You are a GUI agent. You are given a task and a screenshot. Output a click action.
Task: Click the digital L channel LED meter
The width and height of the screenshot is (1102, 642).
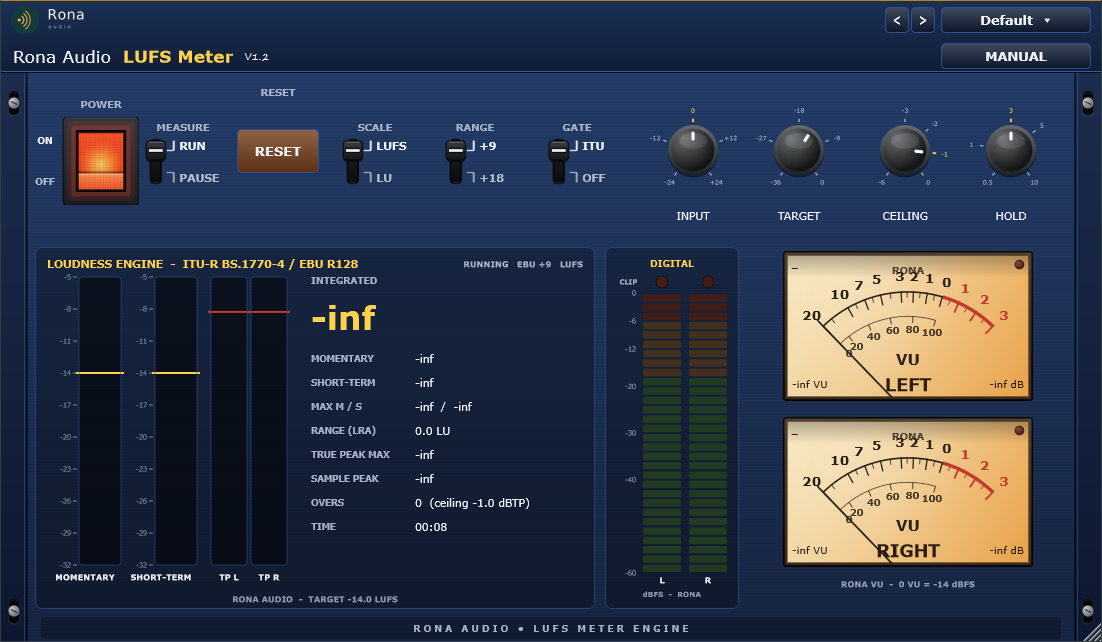point(662,433)
